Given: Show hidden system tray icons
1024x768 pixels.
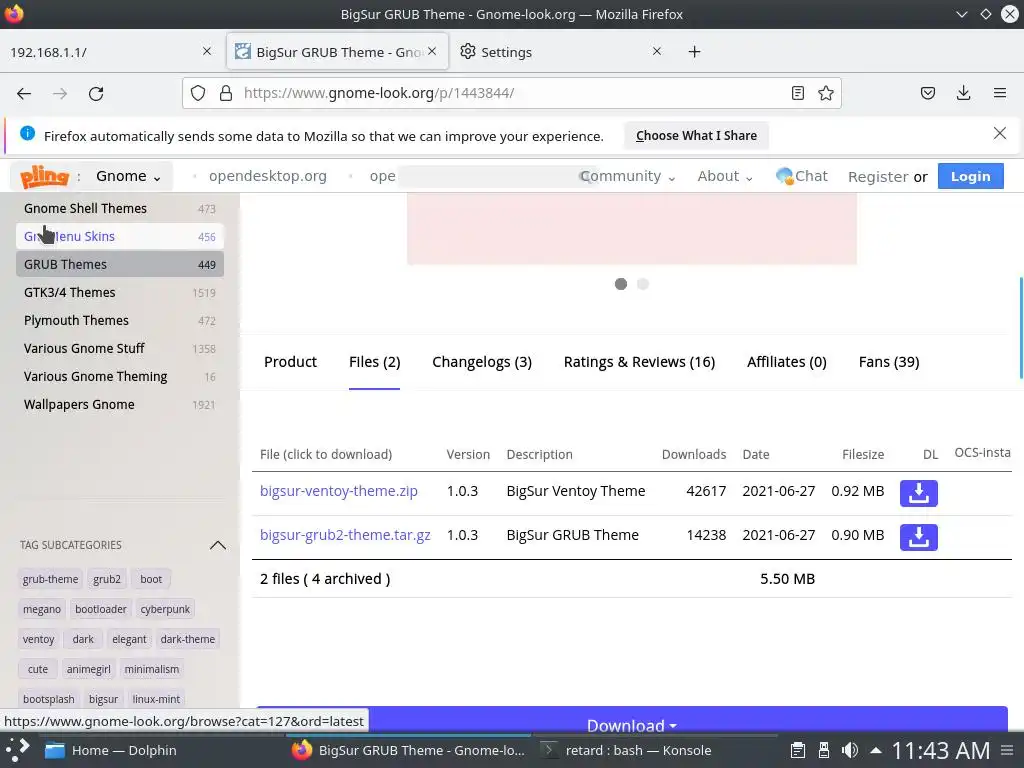Looking at the screenshot, I should click(x=876, y=750).
